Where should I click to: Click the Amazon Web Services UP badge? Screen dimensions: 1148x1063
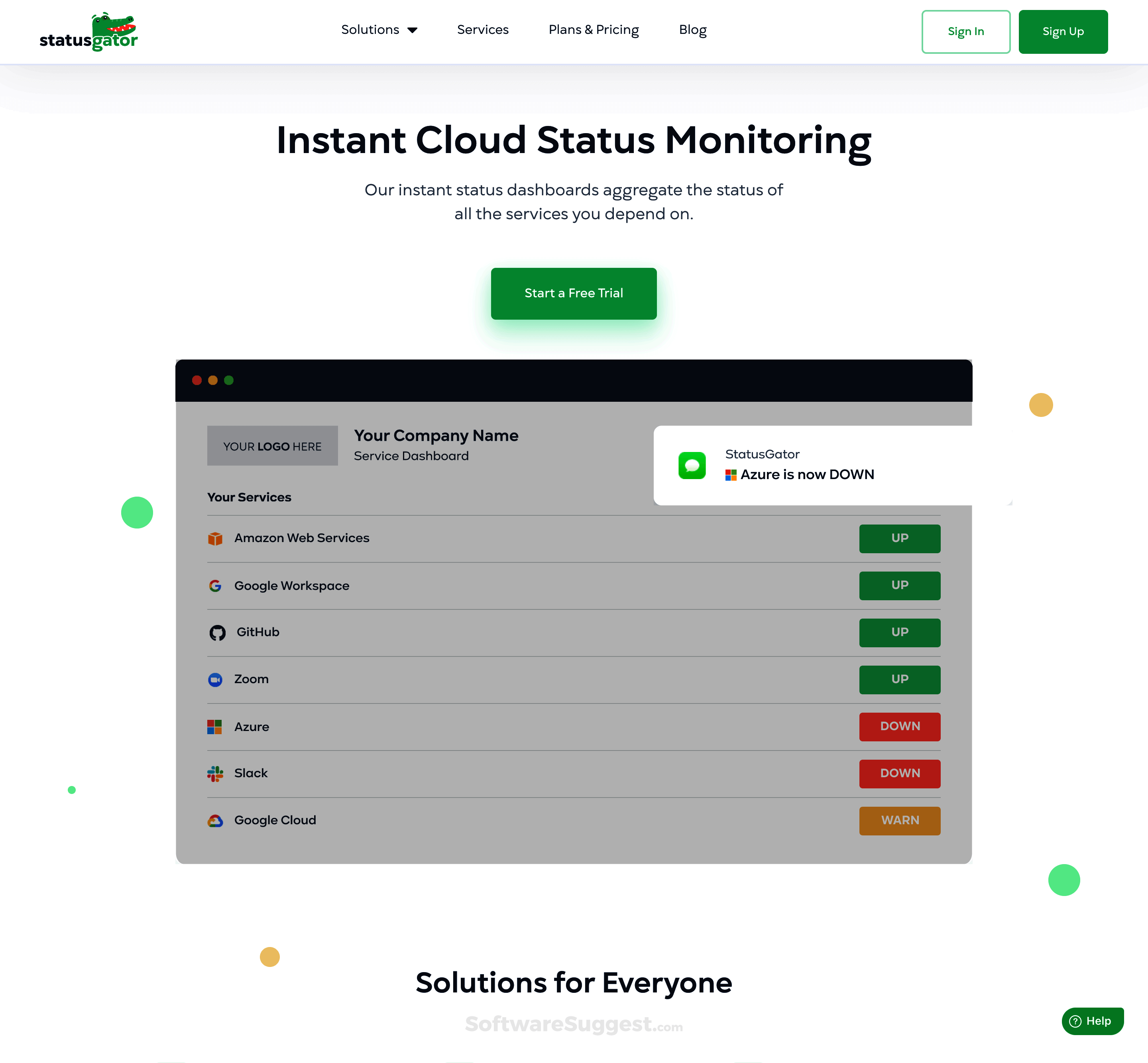click(x=900, y=538)
